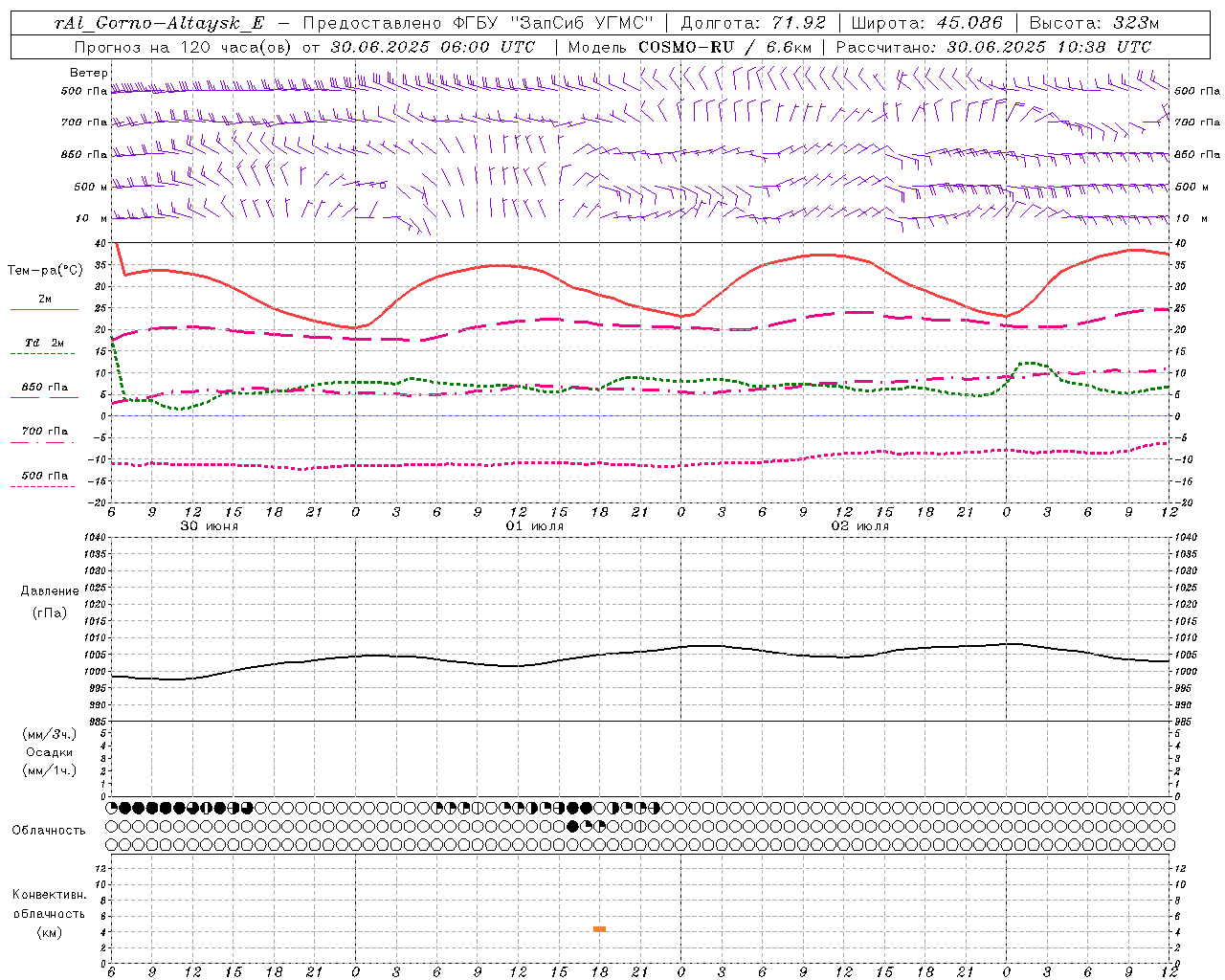Click the 01 июля date label
This screenshot has height=980, width=1225.
tap(535, 526)
